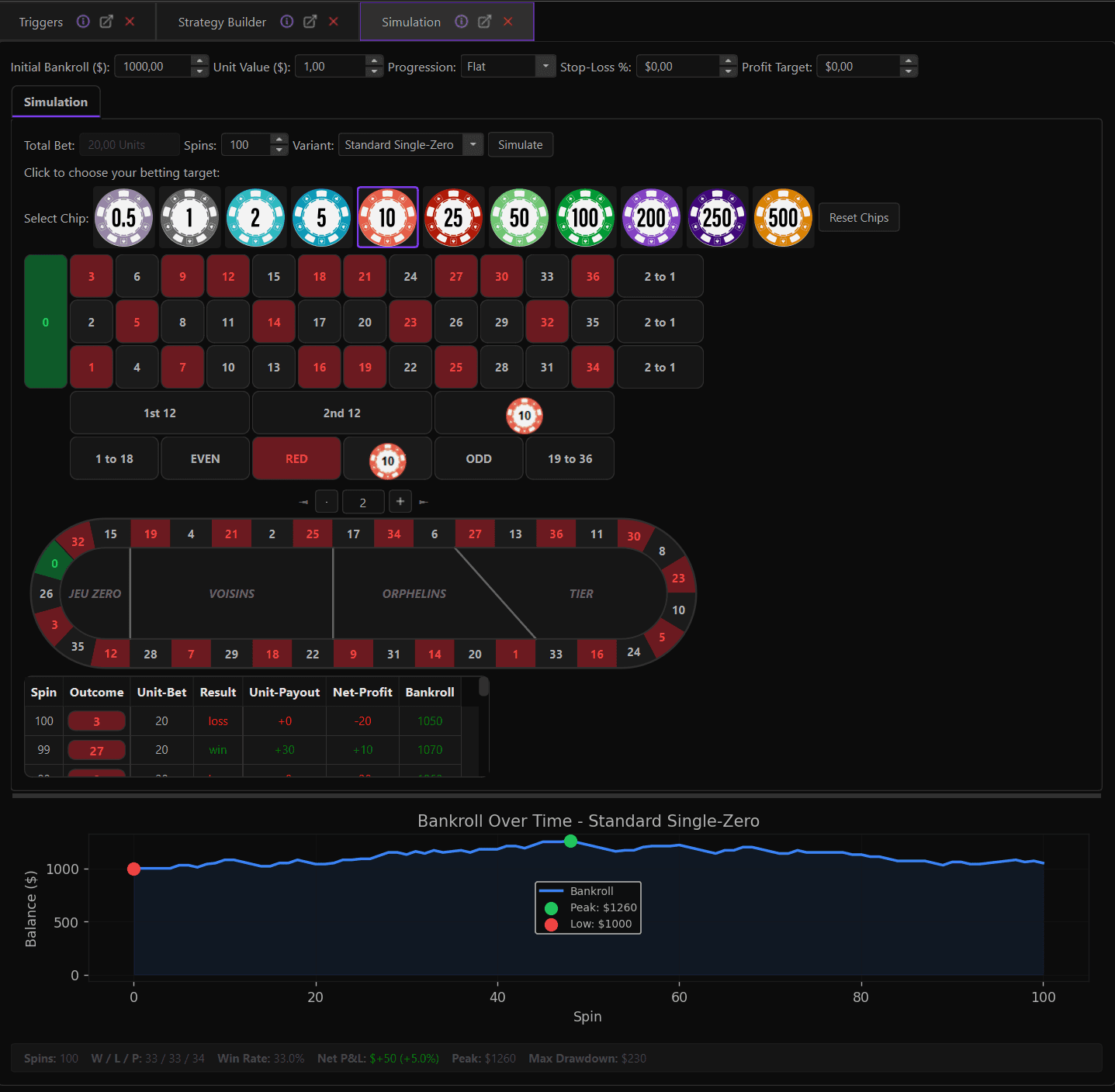Decrease Unit Value with the down arrow

[374, 72]
